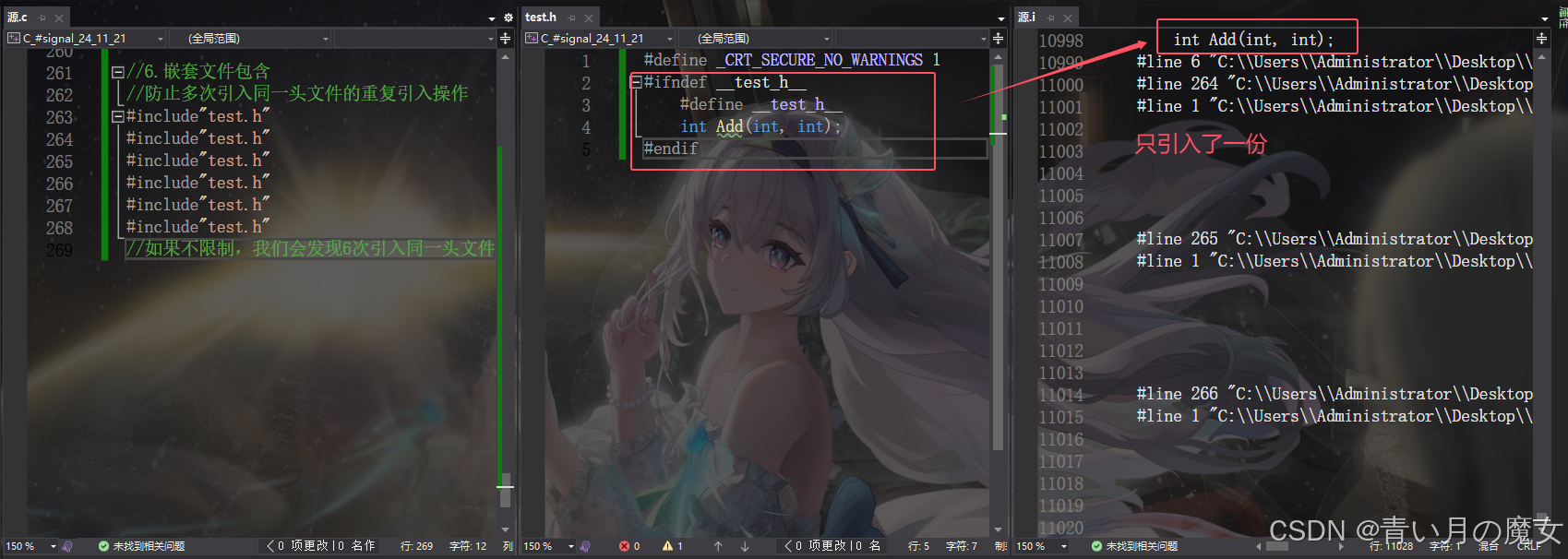Show active files list arrow in test.h pane
1568x559 pixels.
[1001, 18]
